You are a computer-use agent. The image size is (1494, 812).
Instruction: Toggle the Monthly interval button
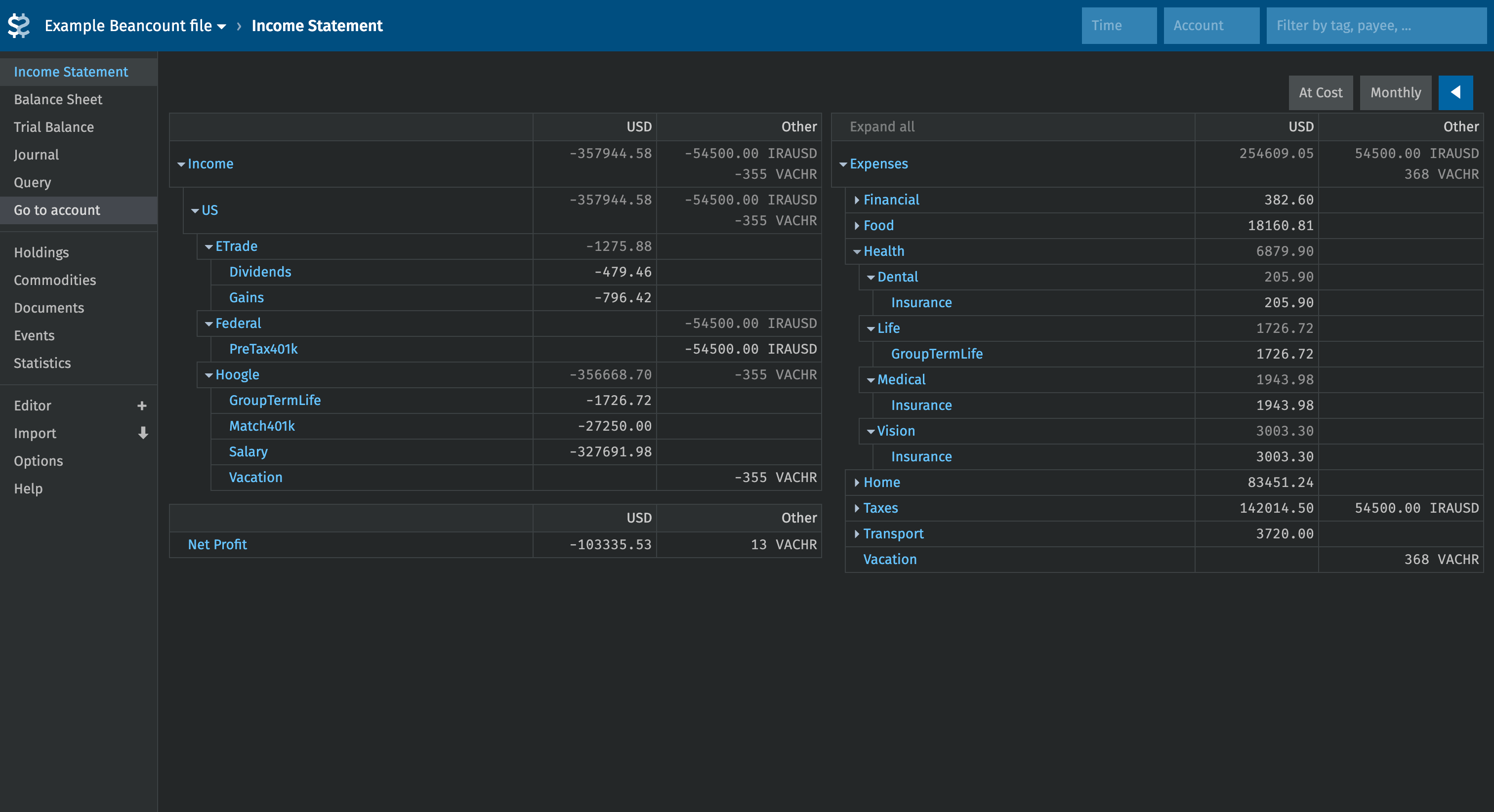1395,92
